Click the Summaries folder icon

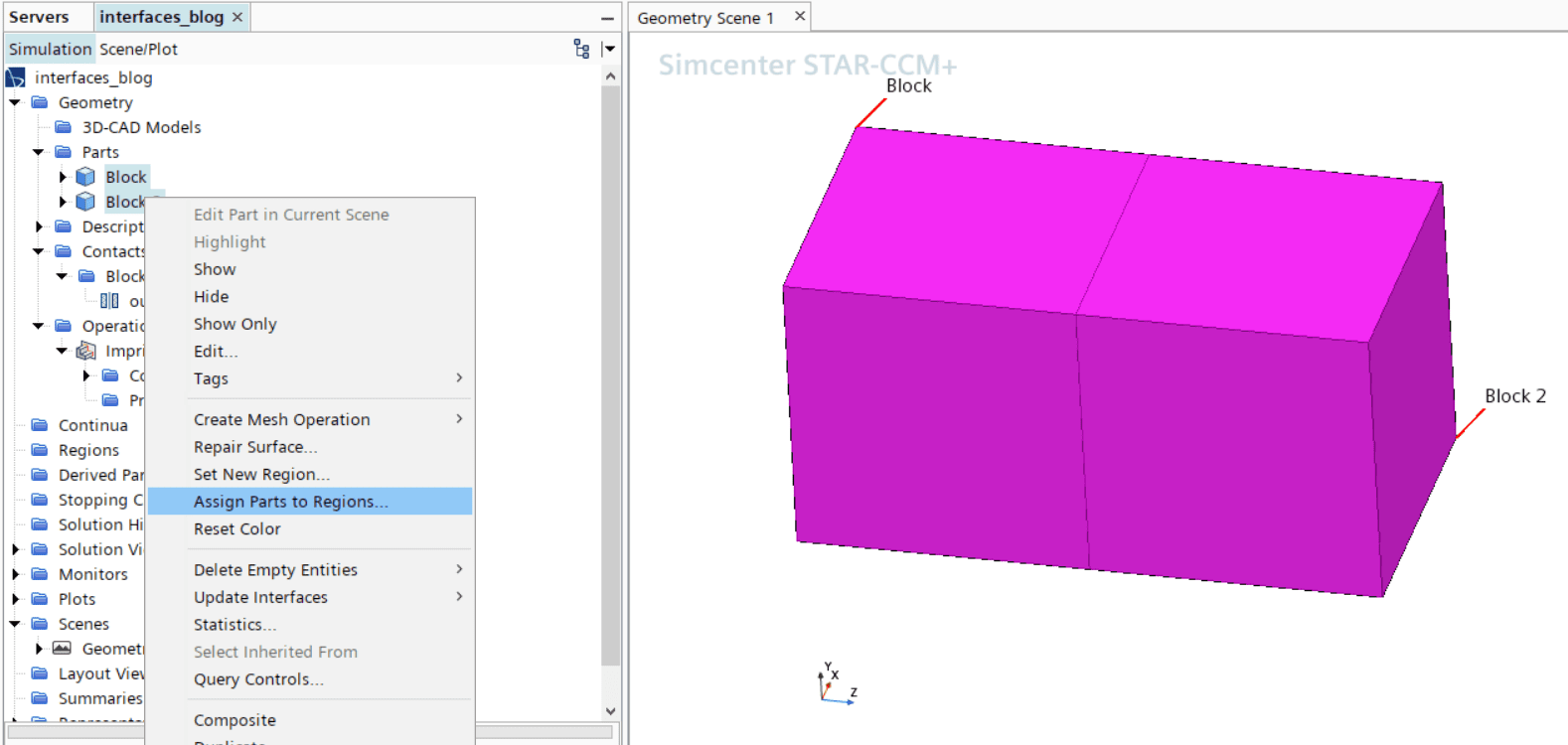(40, 698)
